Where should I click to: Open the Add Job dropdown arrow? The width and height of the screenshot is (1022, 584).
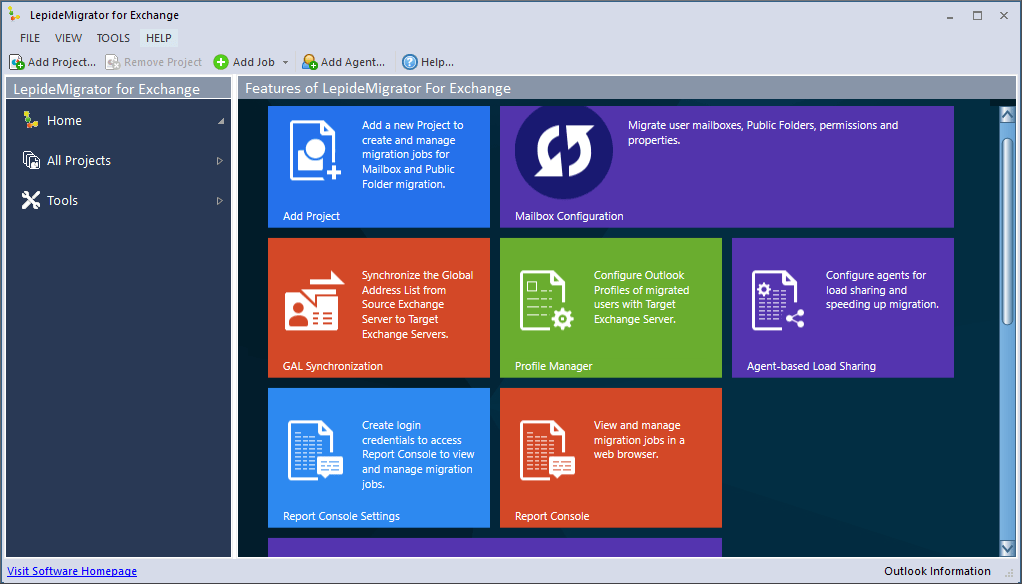point(285,63)
